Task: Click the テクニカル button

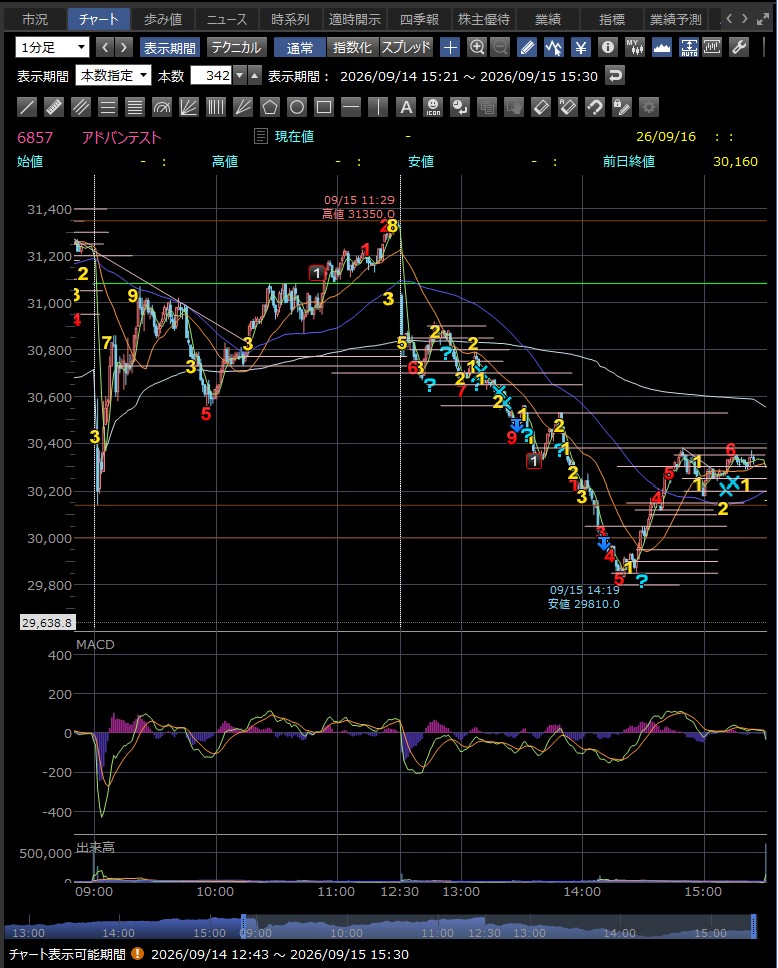Action: click(x=236, y=48)
